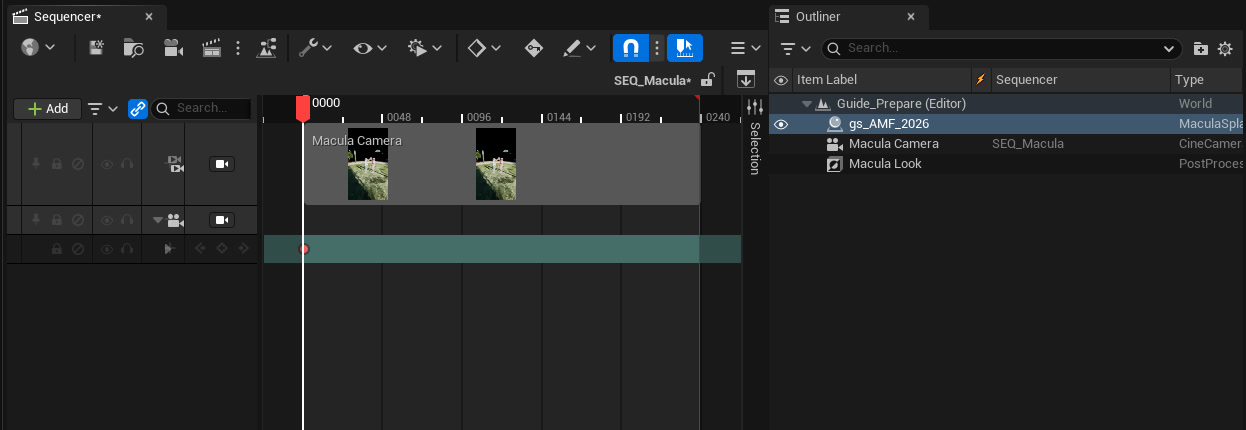Sort by Item Label column header
Viewport: 1246px width, 430px height.
tap(881, 80)
